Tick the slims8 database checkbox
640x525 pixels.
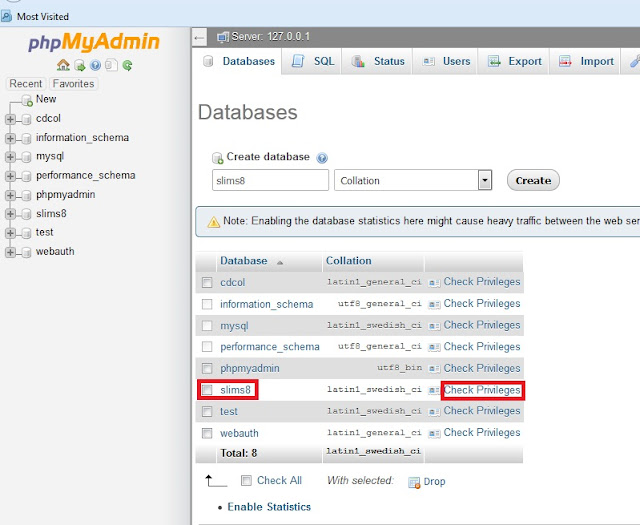(x=207, y=390)
